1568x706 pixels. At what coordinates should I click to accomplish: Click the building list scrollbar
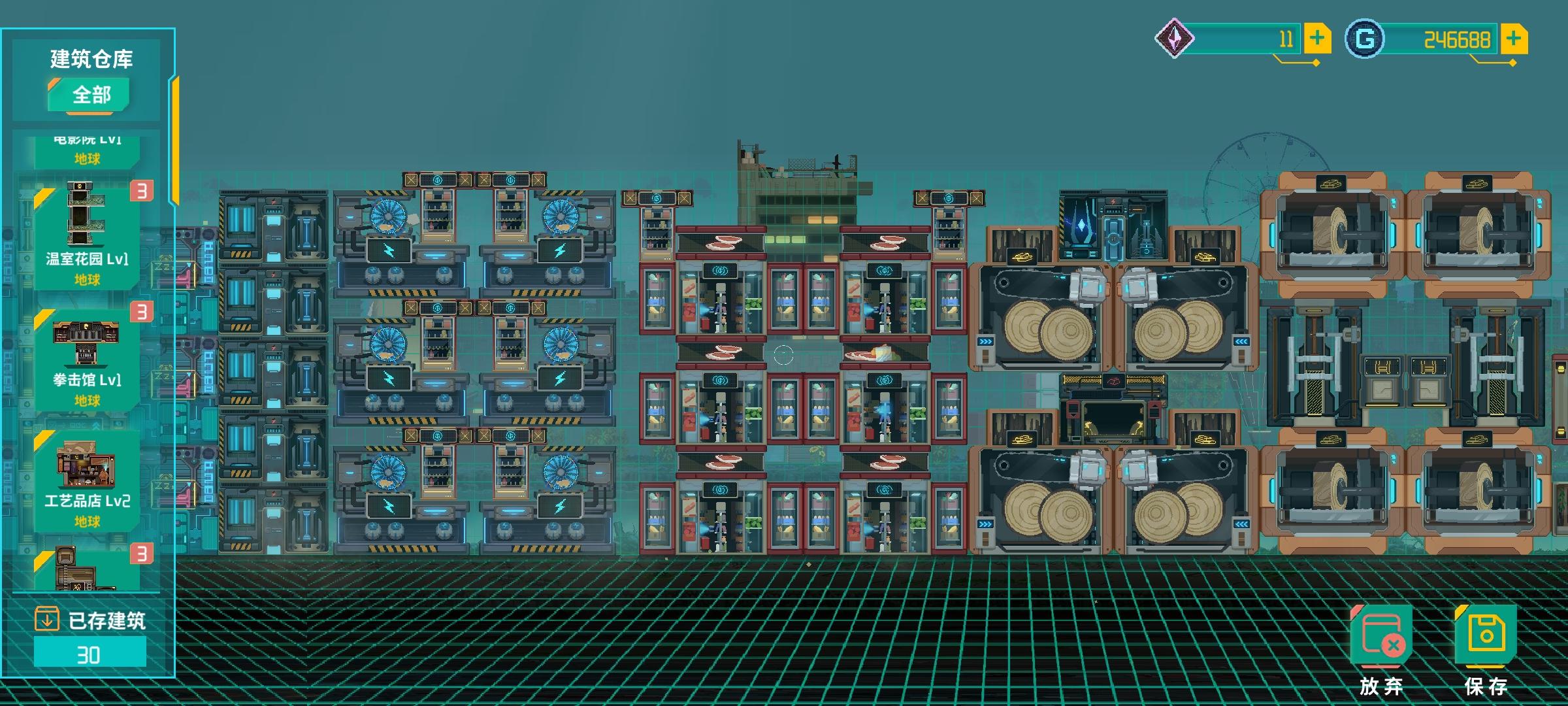pos(174,141)
